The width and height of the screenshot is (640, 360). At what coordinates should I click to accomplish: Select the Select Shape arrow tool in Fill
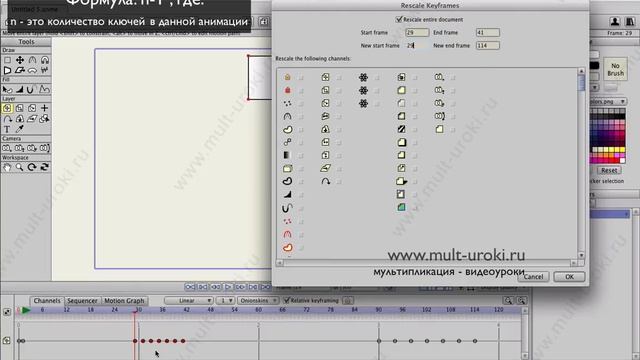(x=7, y=89)
